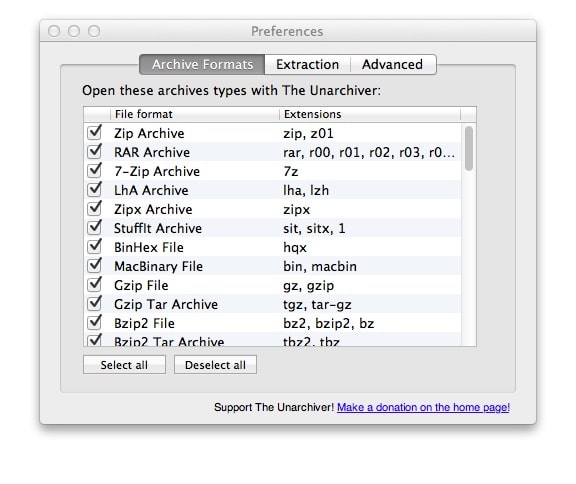The width and height of the screenshot is (576, 484).
Task: Uncheck the BinHex File checkbox
Action: point(94,247)
